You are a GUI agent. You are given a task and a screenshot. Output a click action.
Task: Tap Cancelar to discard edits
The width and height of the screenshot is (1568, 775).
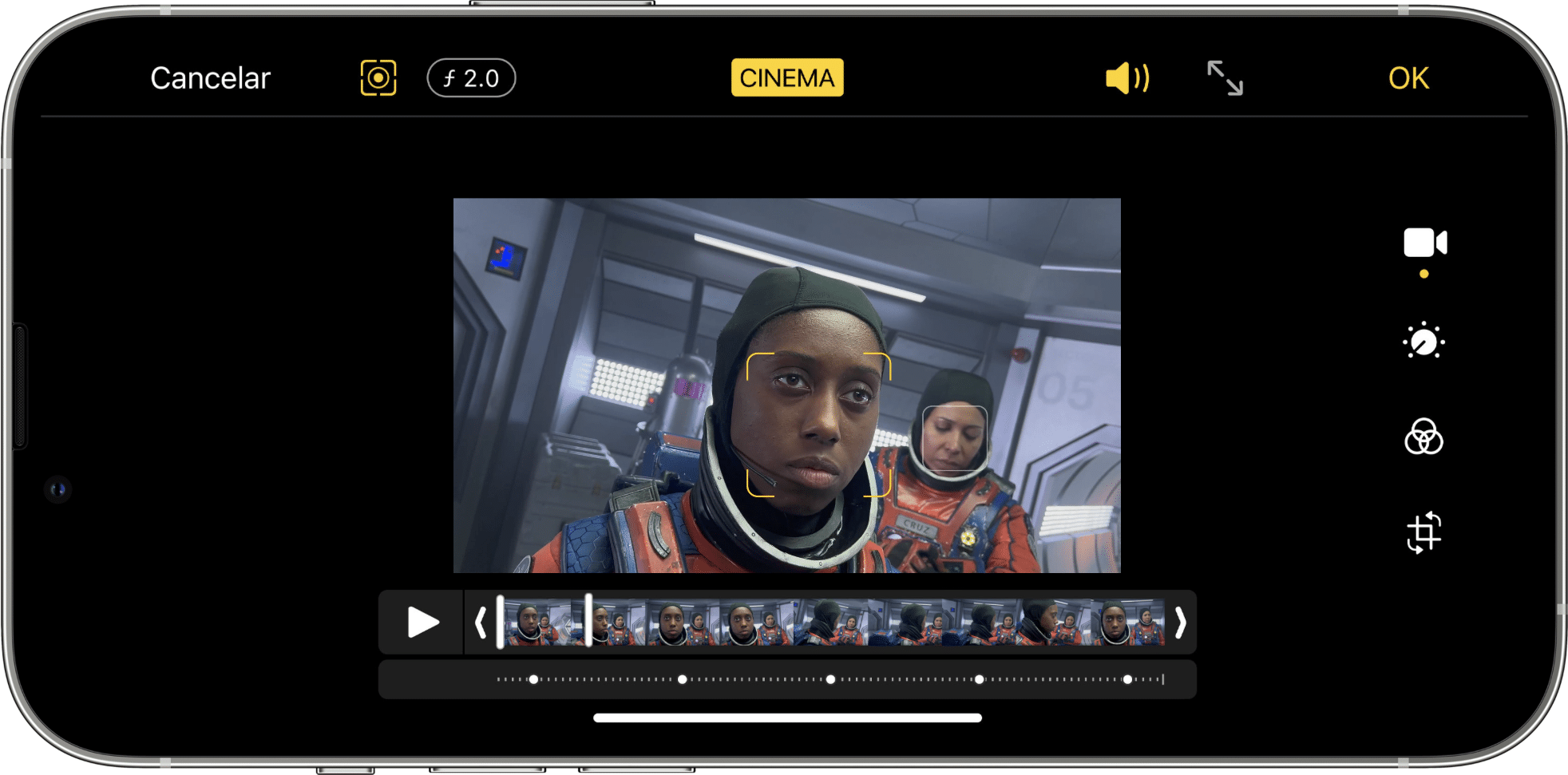211,78
